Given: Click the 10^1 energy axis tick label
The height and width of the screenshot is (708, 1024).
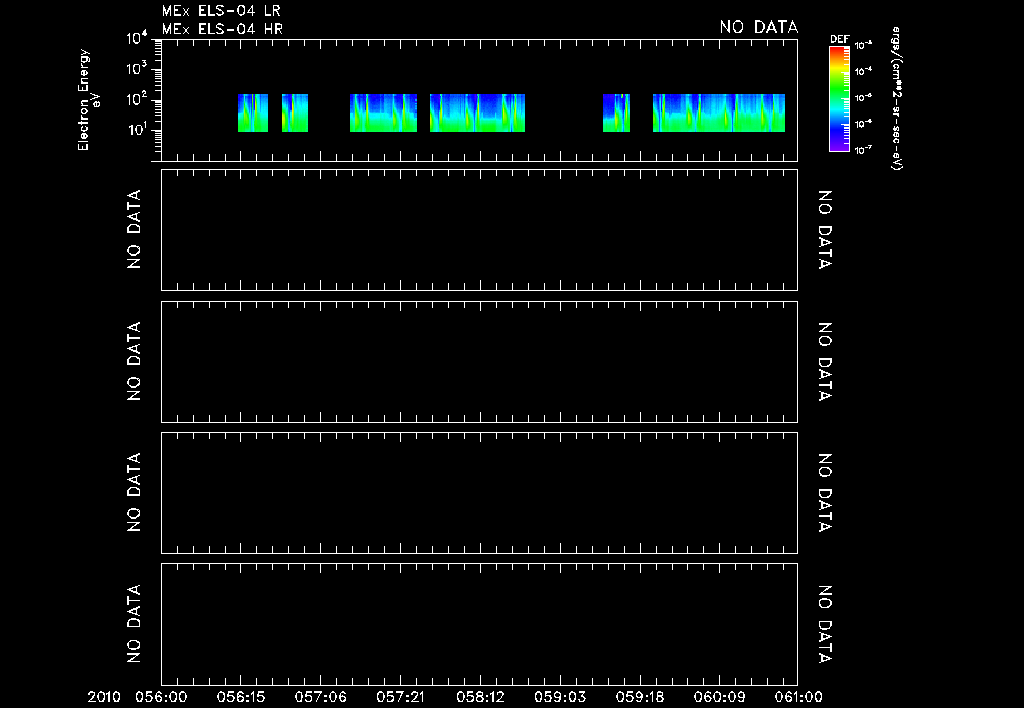Looking at the screenshot, I should click(x=138, y=129).
